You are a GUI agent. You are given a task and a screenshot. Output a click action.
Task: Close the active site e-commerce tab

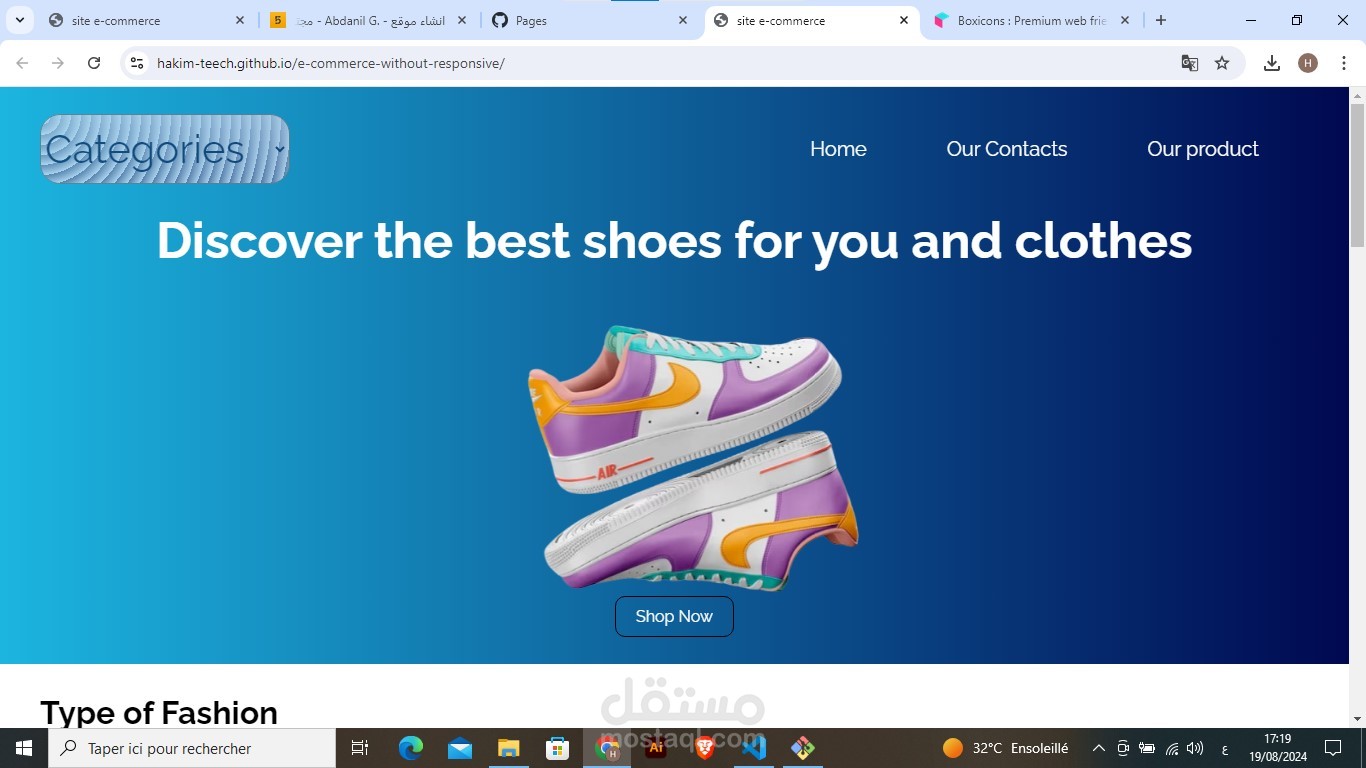(x=903, y=20)
